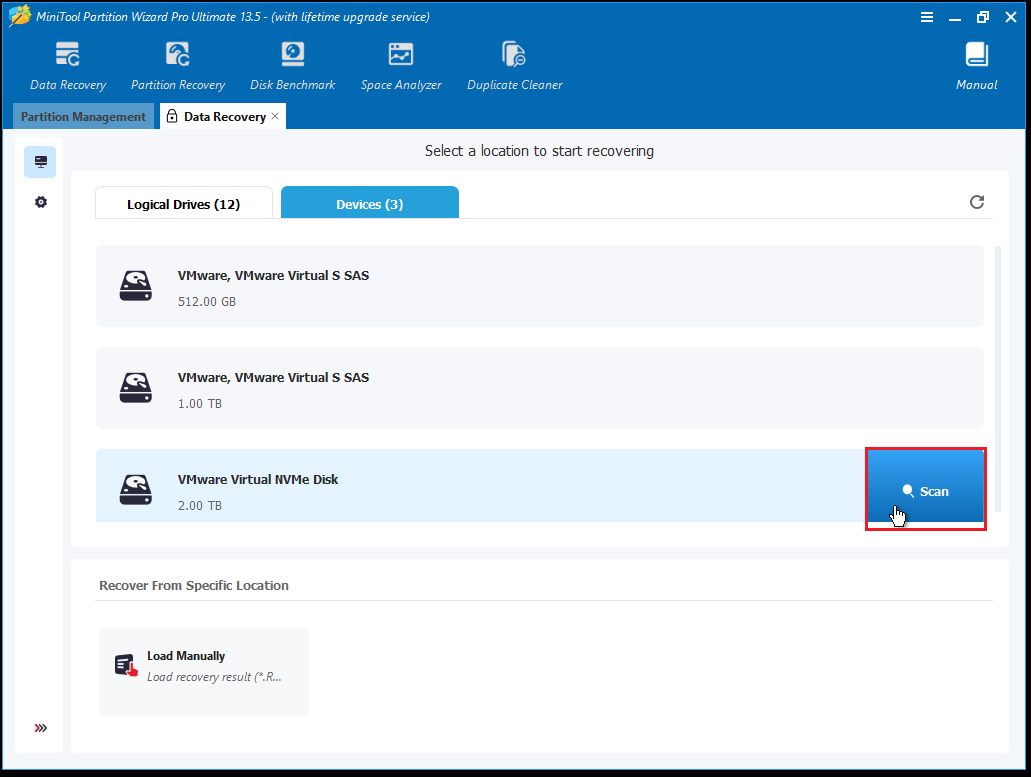This screenshot has width=1031, height=777.
Task: Minimize the MiniTool window
Action: click(x=955, y=18)
